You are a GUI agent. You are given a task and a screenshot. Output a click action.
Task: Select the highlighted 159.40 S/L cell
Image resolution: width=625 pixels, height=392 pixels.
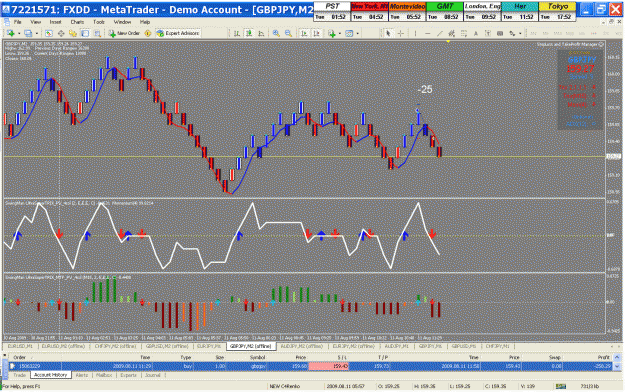click(x=329, y=366)
